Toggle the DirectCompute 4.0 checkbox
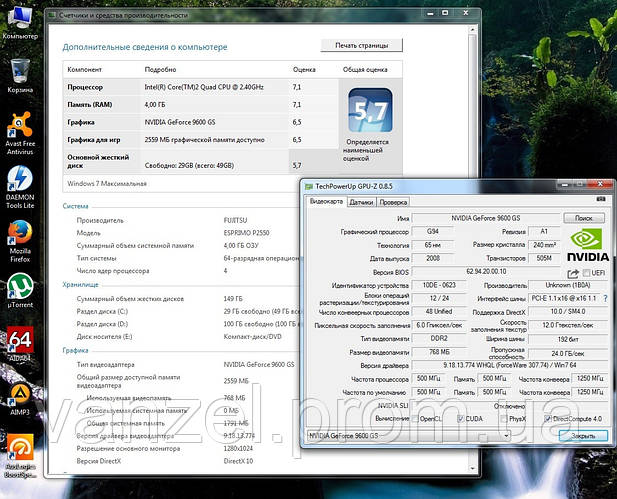Screen dimensions: 617x499 click(x=548, y=419)
